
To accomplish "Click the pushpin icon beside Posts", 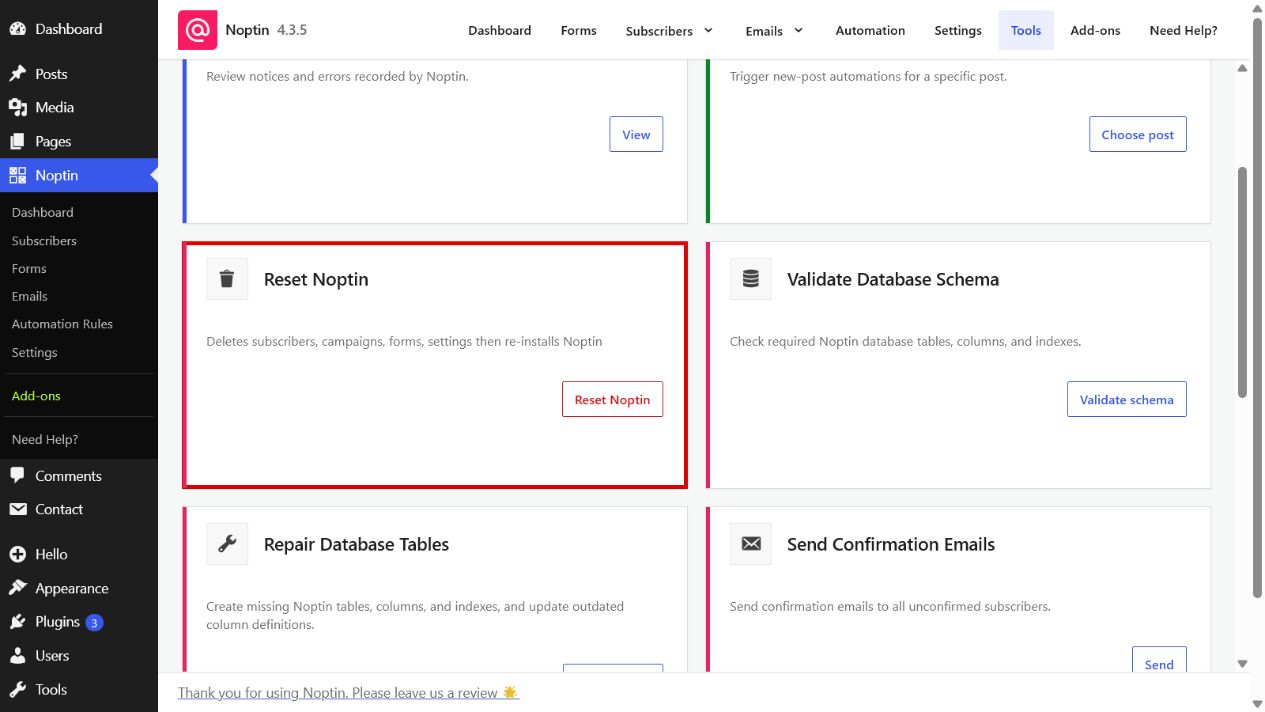I will tap(18, 74).
